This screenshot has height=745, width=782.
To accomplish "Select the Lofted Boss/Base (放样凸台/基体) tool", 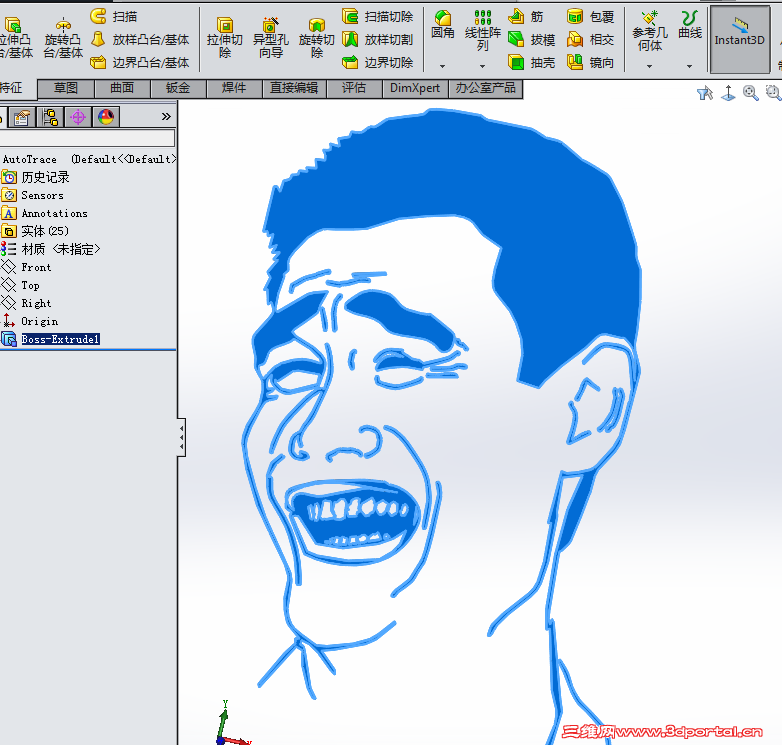I will (x=140, y=39).
